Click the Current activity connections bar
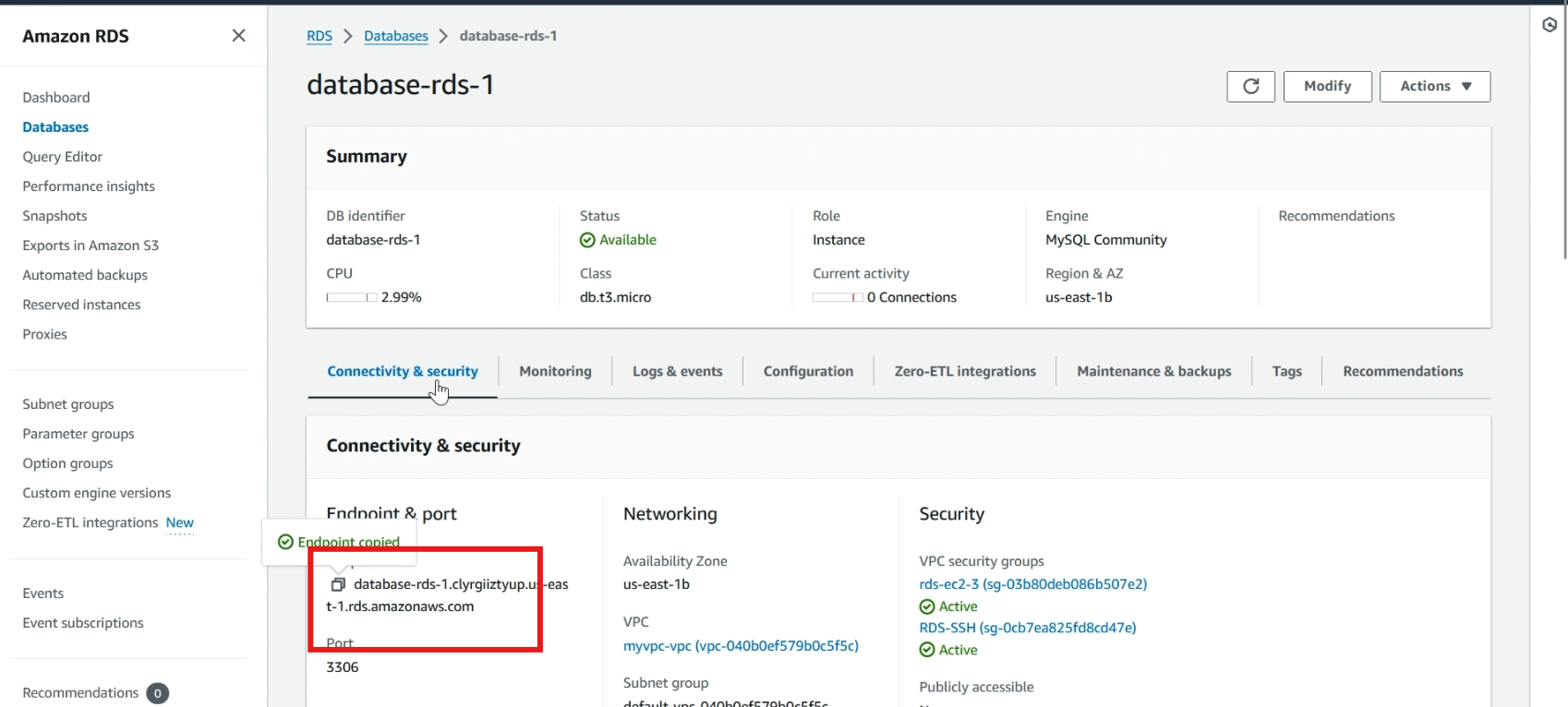The image size is (1568, 707). (838, 297)
